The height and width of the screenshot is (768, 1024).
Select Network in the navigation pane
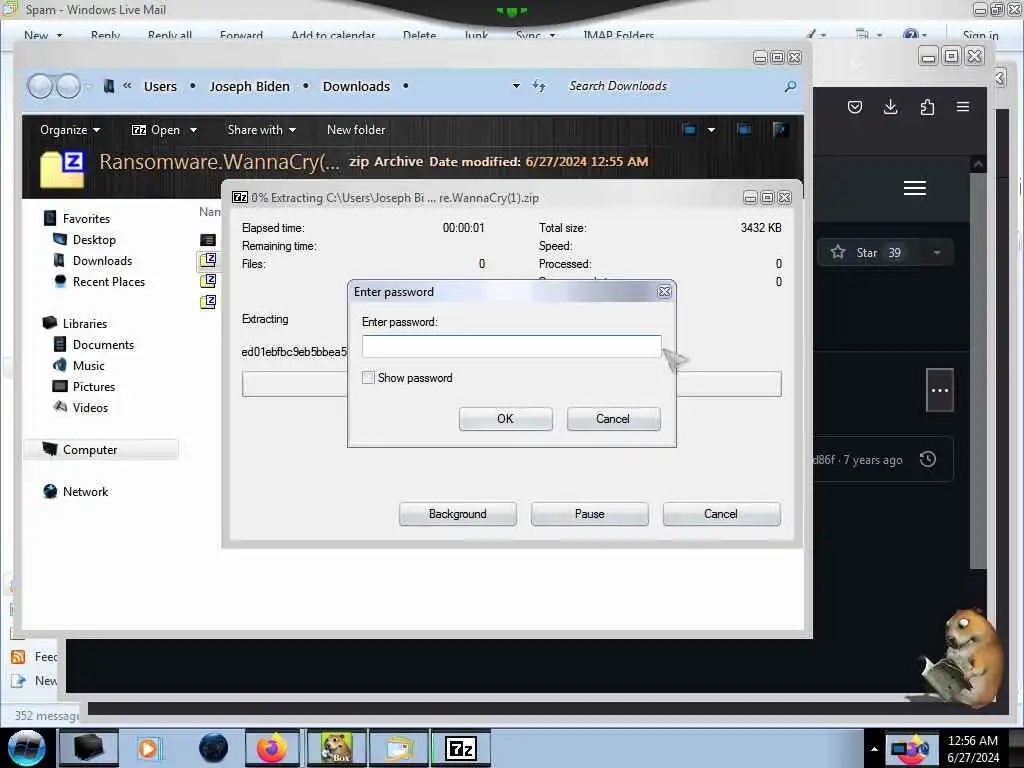click(x=86, y=492)
